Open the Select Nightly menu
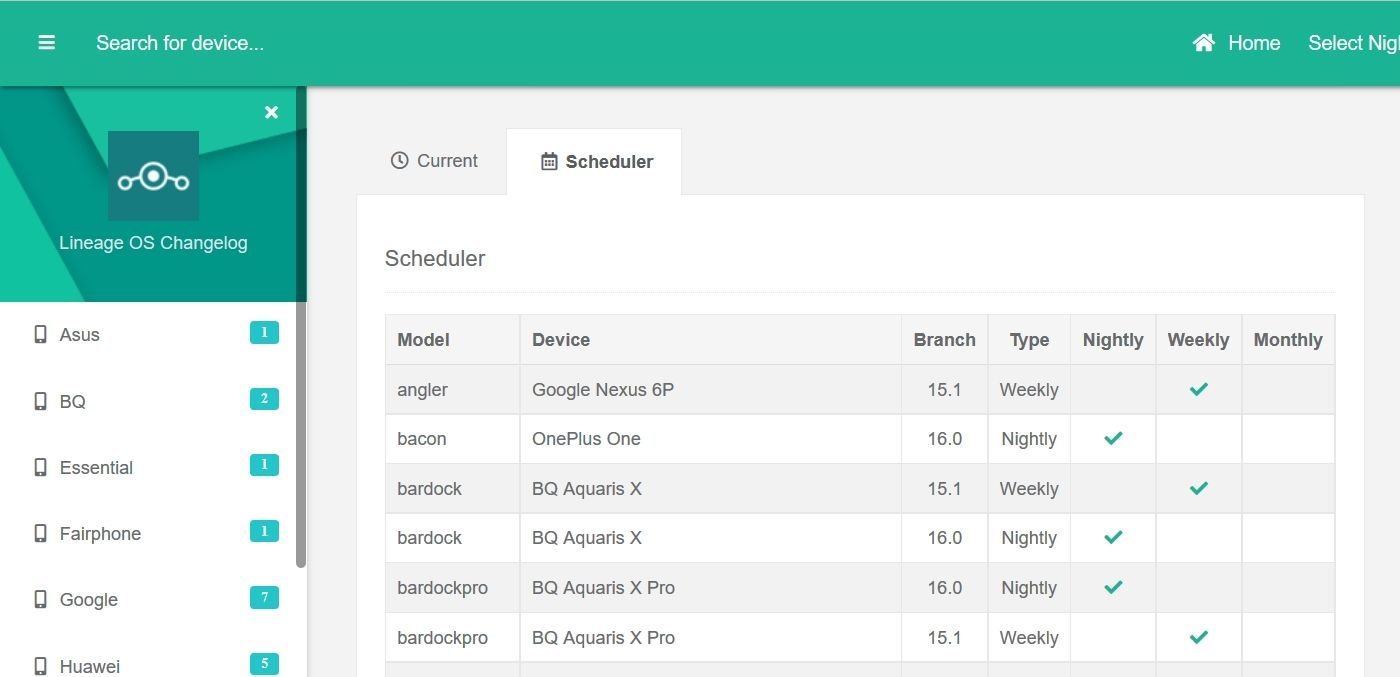The width and height of the screenshot is (1400, 677). click(x=1353, y=43)
